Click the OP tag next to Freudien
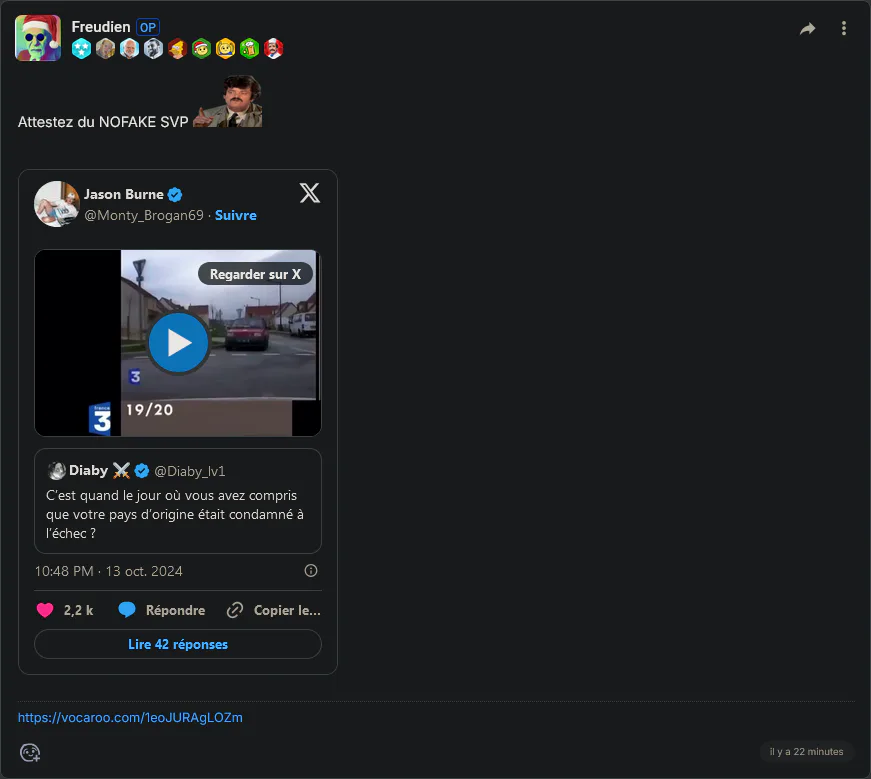 (x=148, y=27)
